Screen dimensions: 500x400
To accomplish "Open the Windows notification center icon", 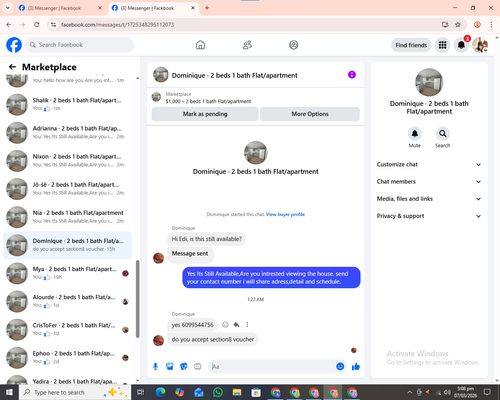I will click(x=487, y=392).
